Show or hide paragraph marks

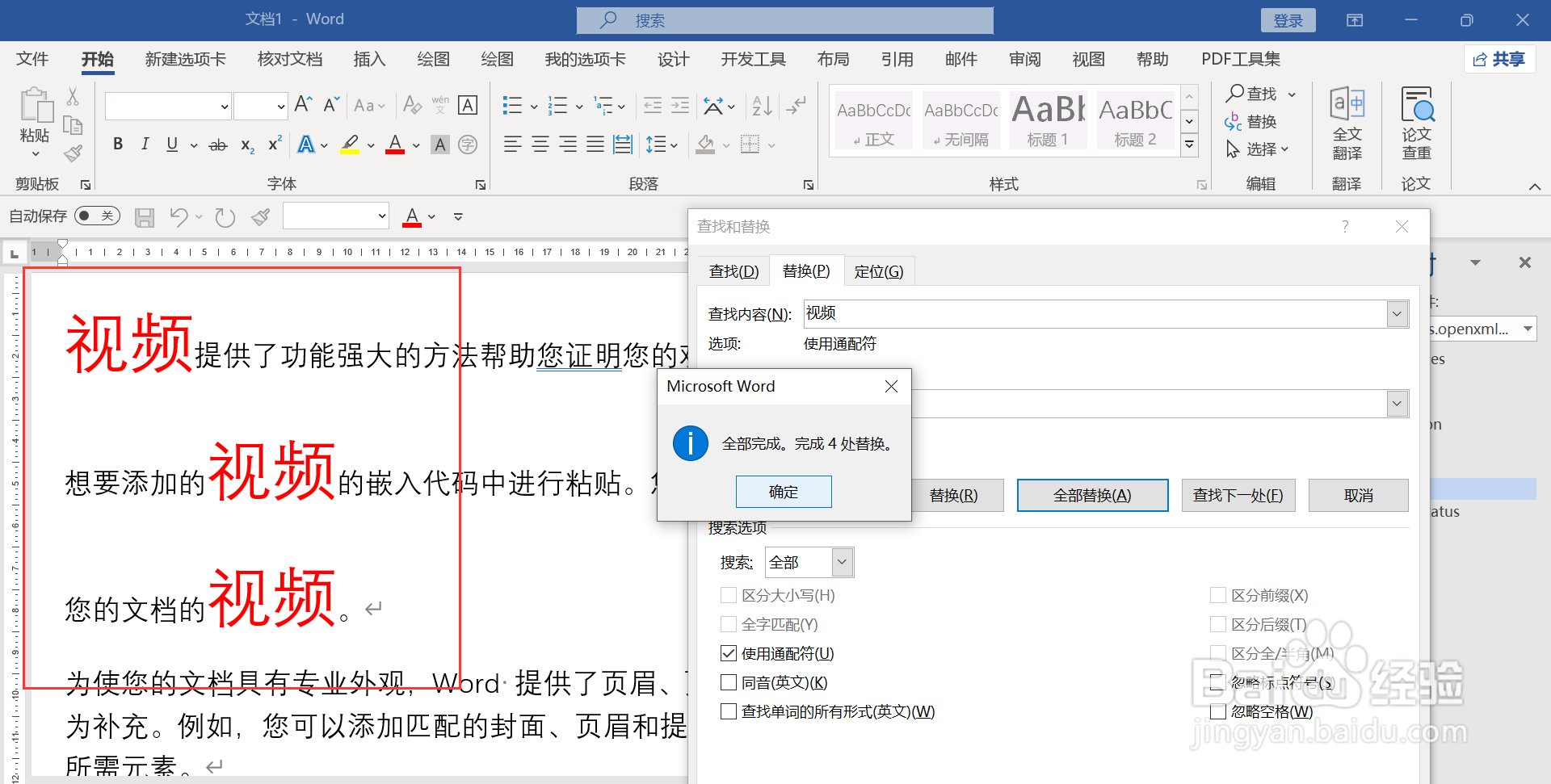[797, 105]
